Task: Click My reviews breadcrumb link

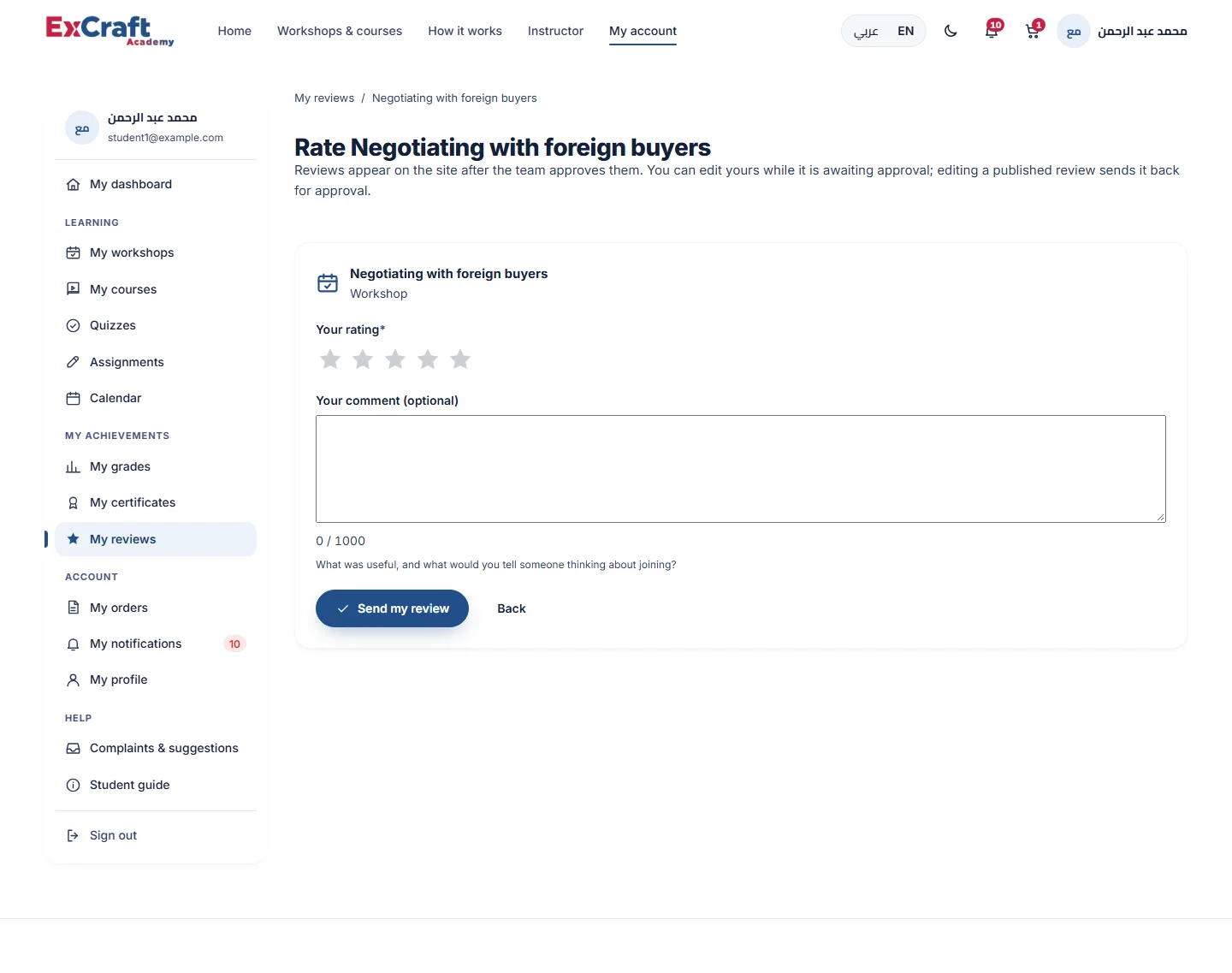Action: [324, 98]
